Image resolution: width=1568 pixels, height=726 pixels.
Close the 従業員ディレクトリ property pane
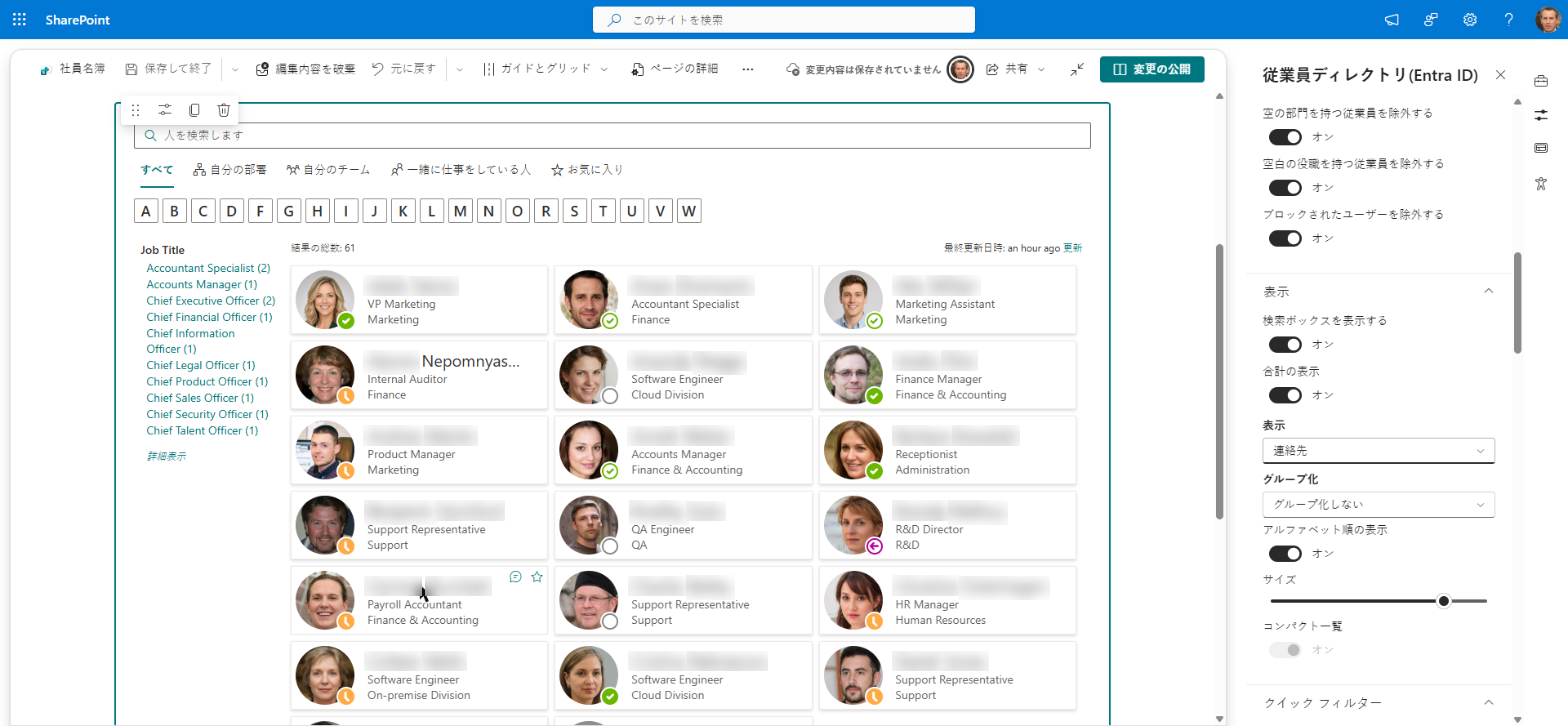pos(1500,75)
